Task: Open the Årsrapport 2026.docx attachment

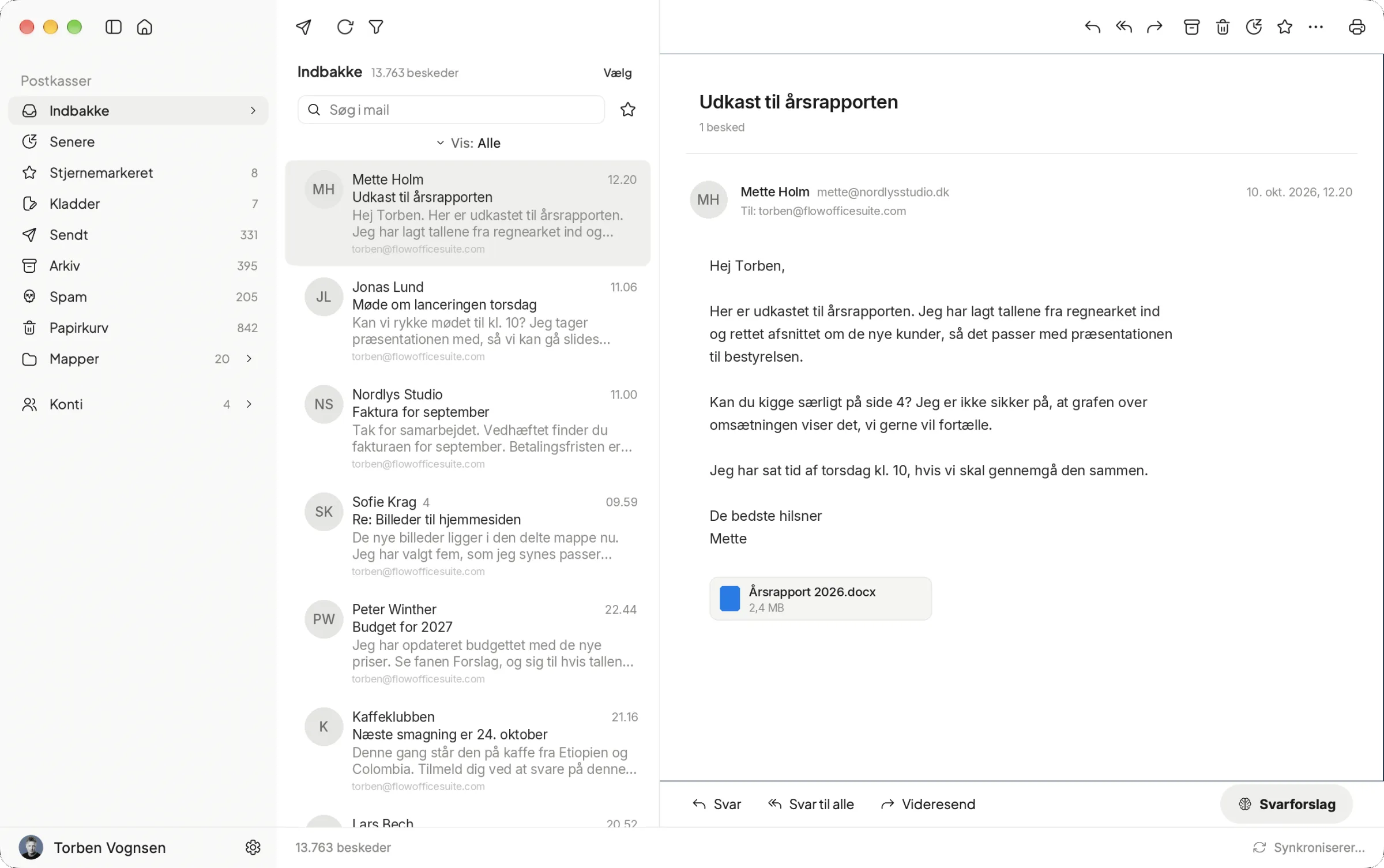Action: pos(820,599)
